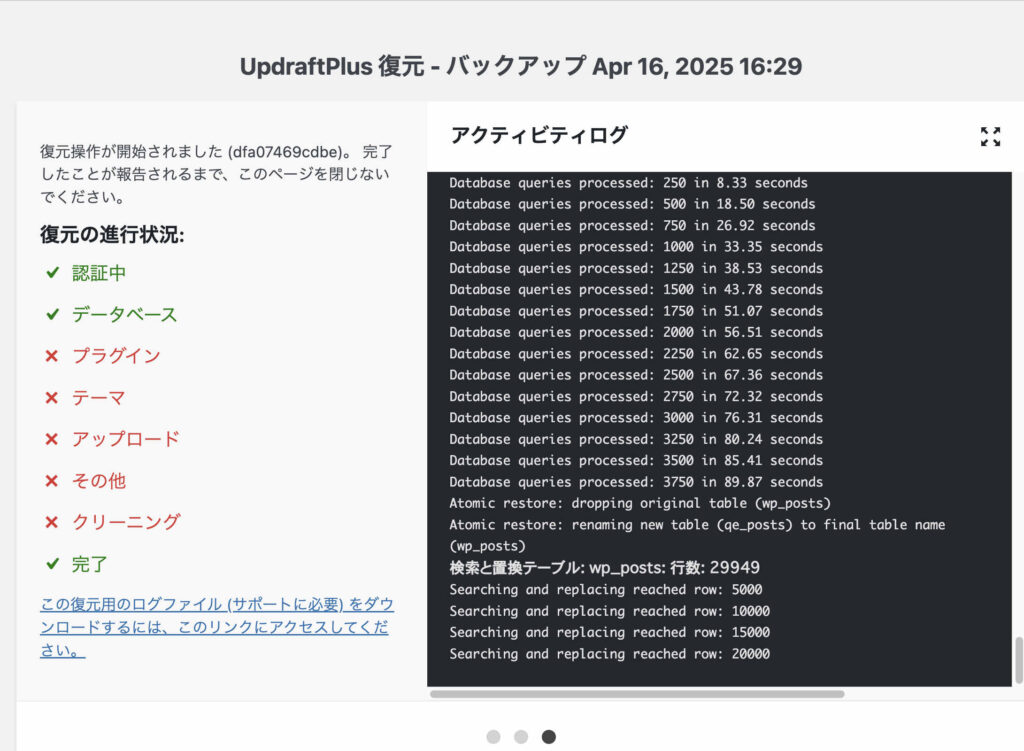Click the green checkmark beside 完了
Image resolution: width=1024 pixels, height=751 pixels.
point(53,564)
